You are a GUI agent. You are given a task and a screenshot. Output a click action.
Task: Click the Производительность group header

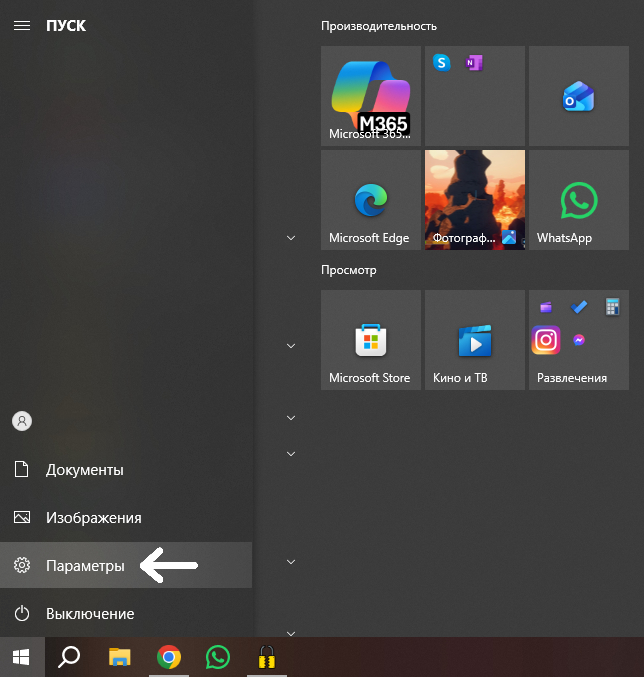tap(379, 26)
